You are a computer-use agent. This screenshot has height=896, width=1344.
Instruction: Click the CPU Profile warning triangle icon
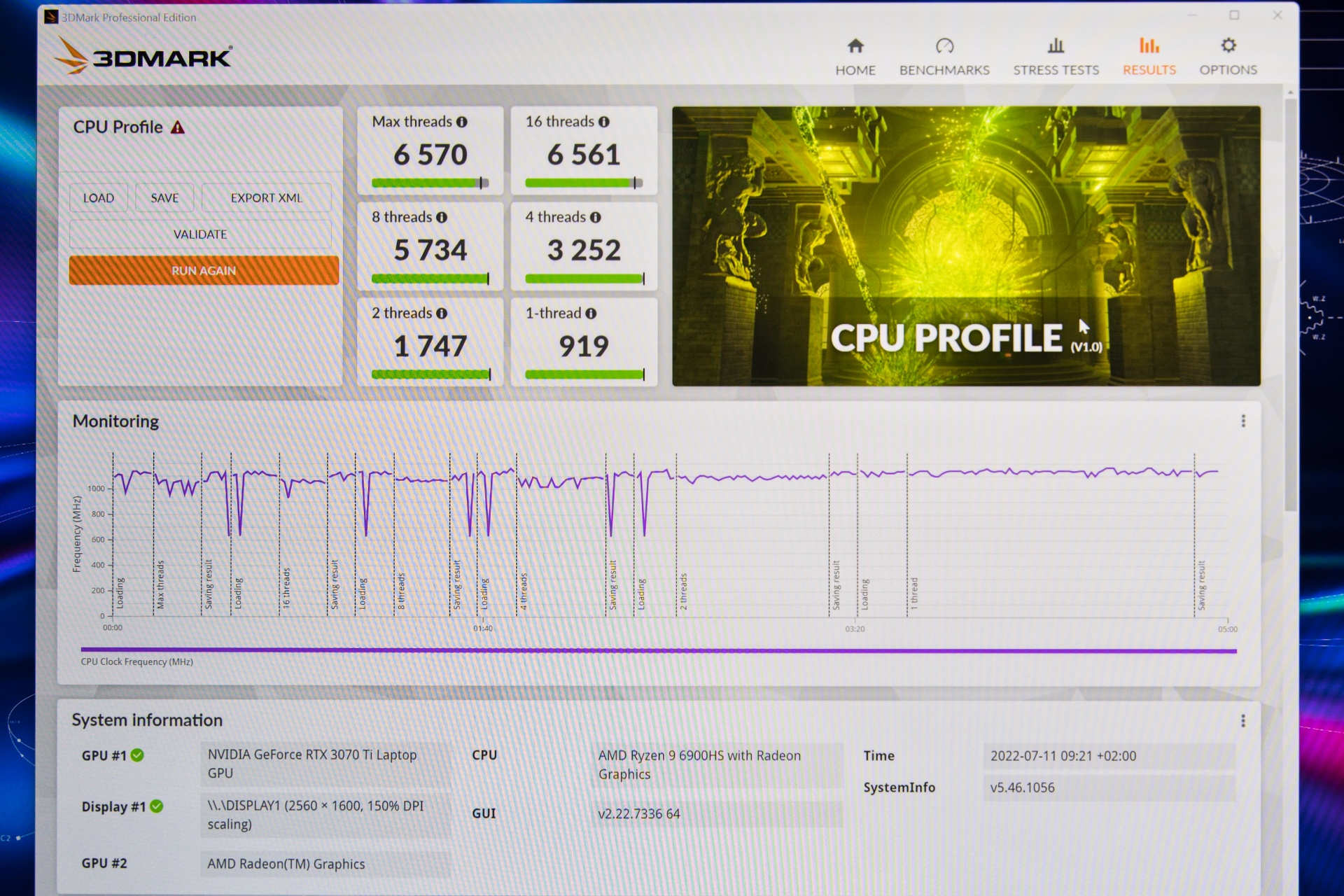(x=178, y=127)
